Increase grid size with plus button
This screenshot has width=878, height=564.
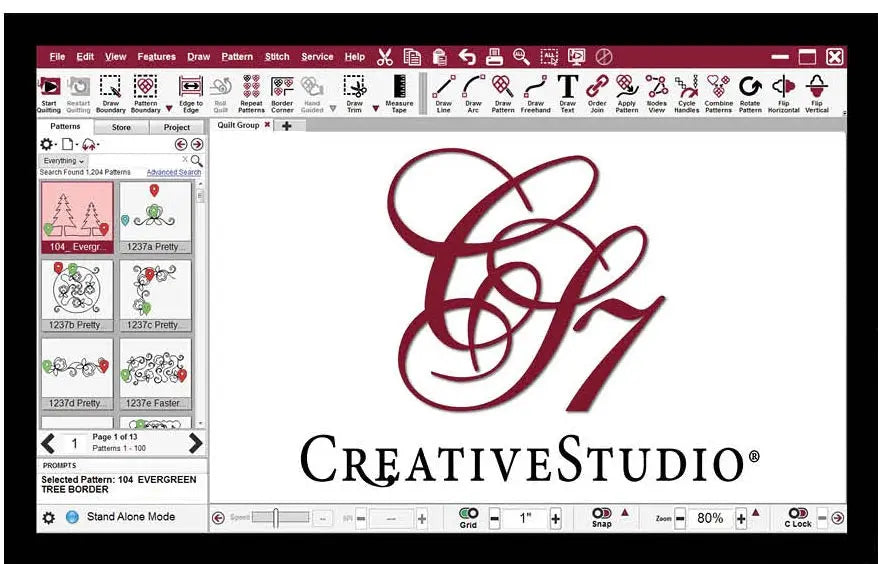(555, 519)
